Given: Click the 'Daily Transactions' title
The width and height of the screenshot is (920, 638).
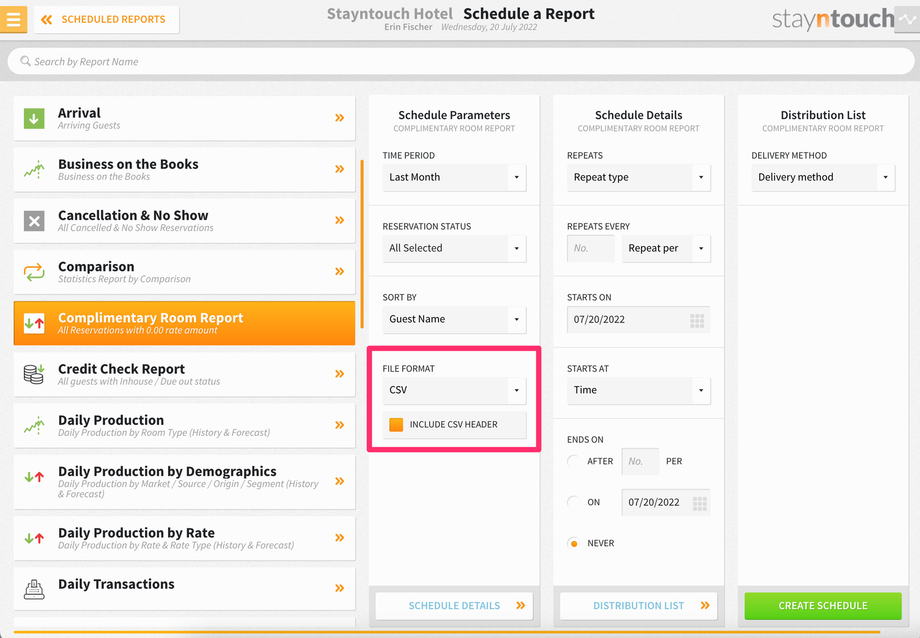Looking at the screenshot, I should pyautogui.click(x=116, y=584).
